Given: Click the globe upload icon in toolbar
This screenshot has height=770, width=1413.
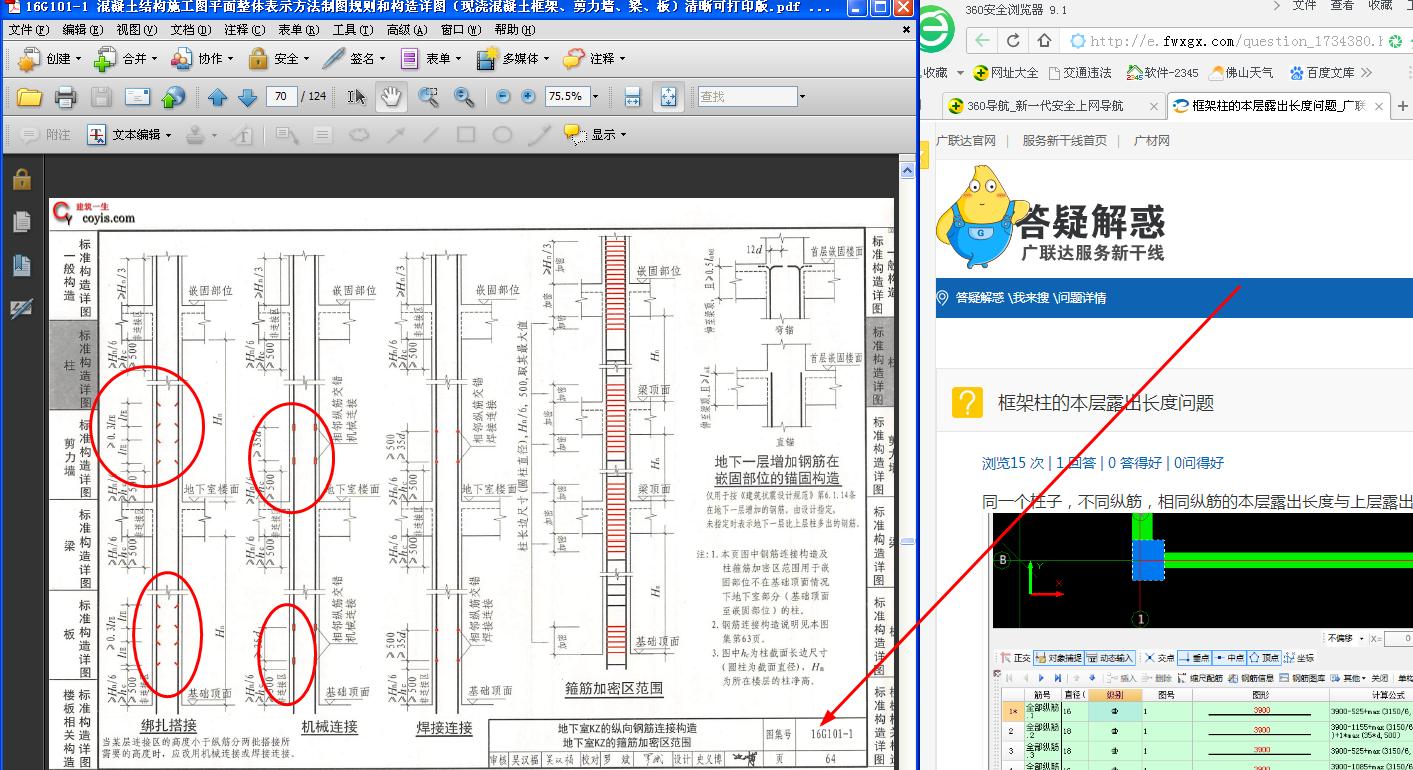Looking at the screenshot, I should 173,97.
